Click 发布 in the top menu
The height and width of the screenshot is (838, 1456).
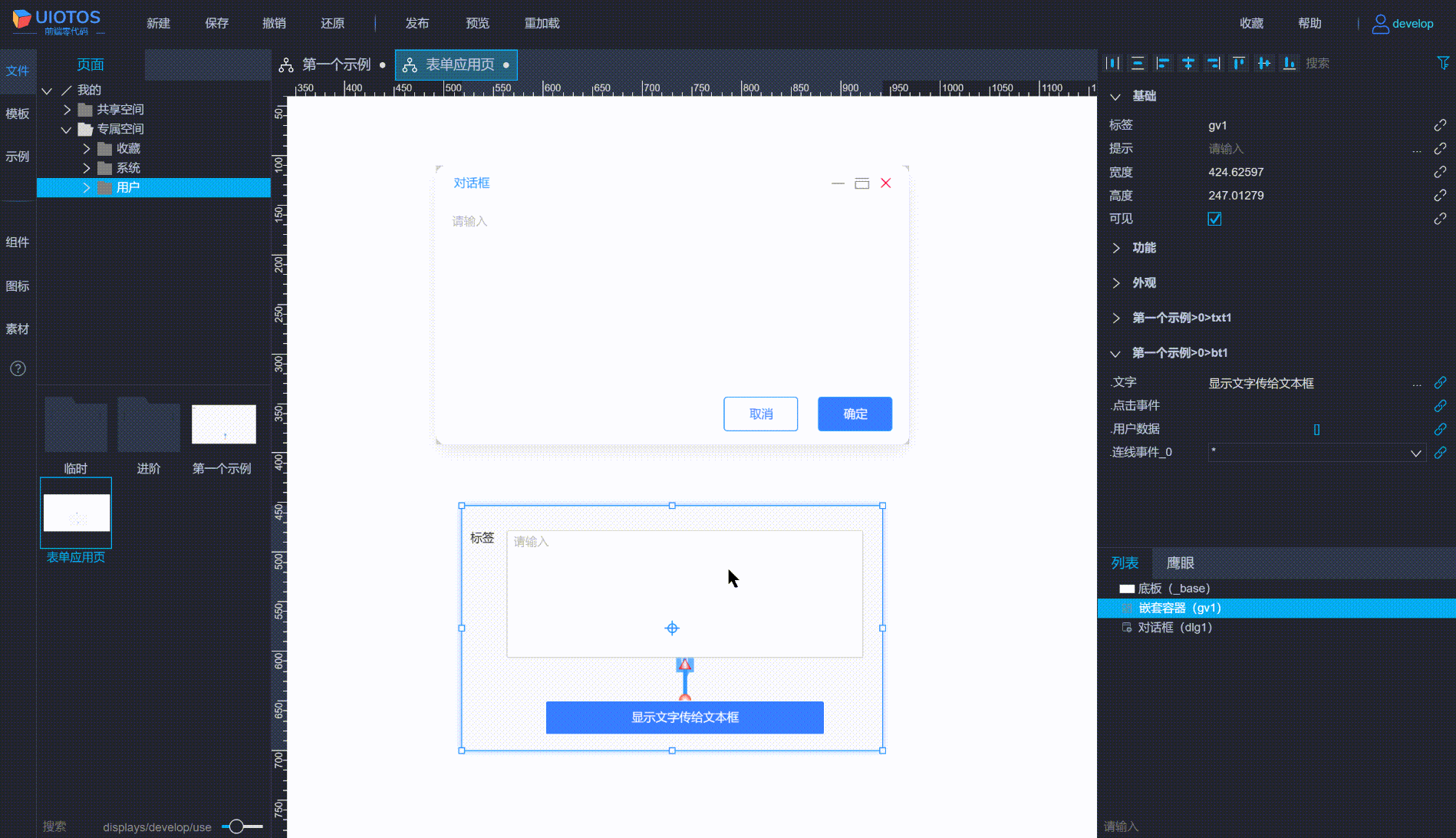pos(417,23)
